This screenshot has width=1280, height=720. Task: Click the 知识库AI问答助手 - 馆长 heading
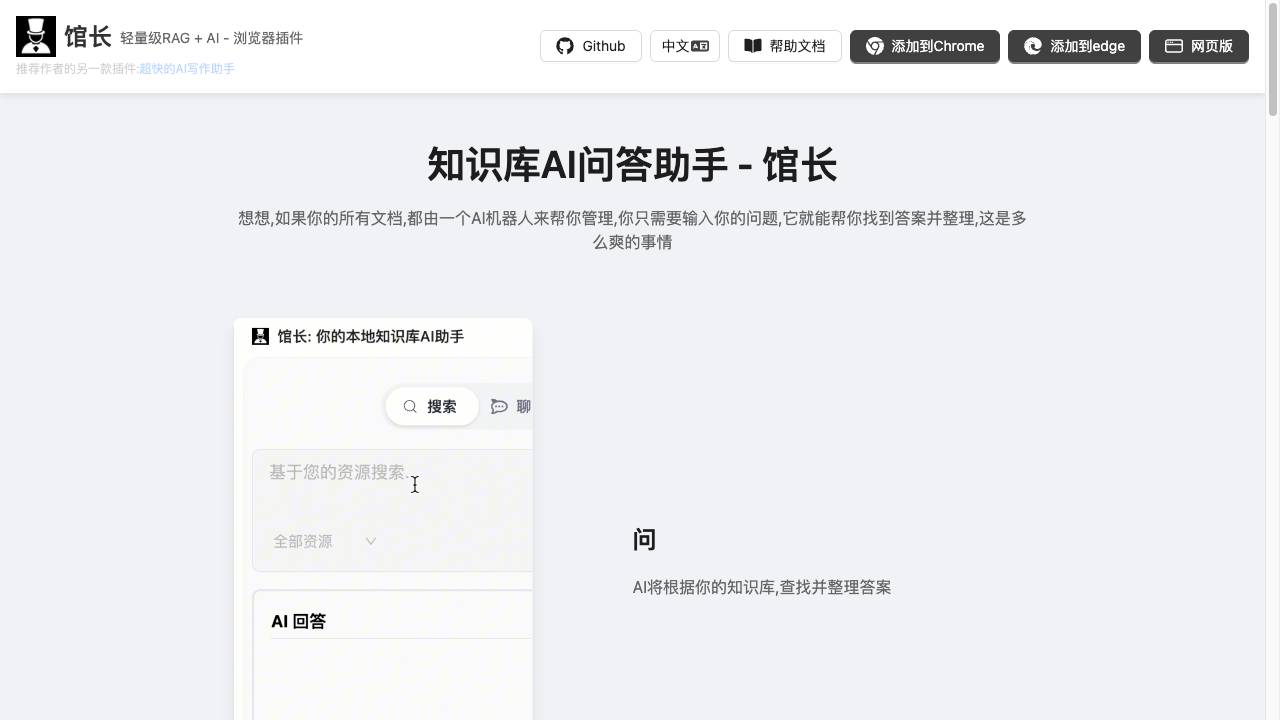632,165
